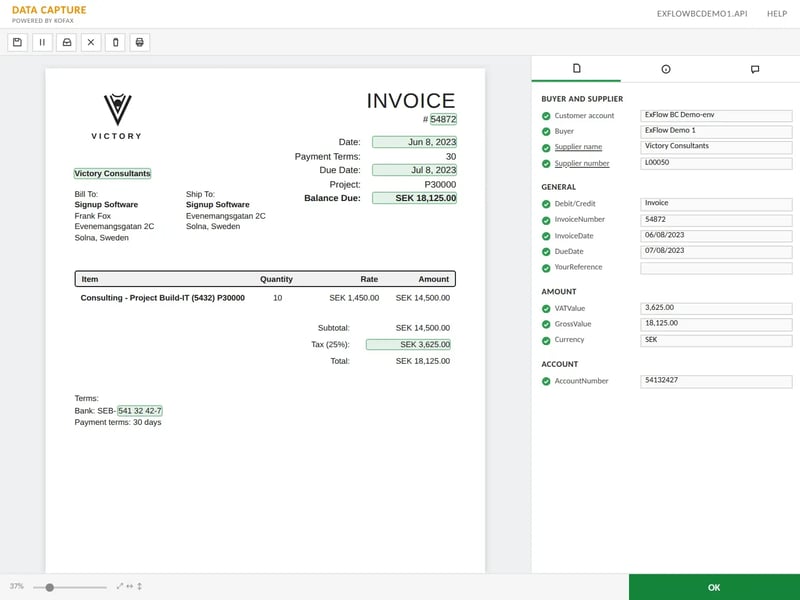Click the fit-width horizontal arrows icon
The image size is (800, 600).
[130, 586]
